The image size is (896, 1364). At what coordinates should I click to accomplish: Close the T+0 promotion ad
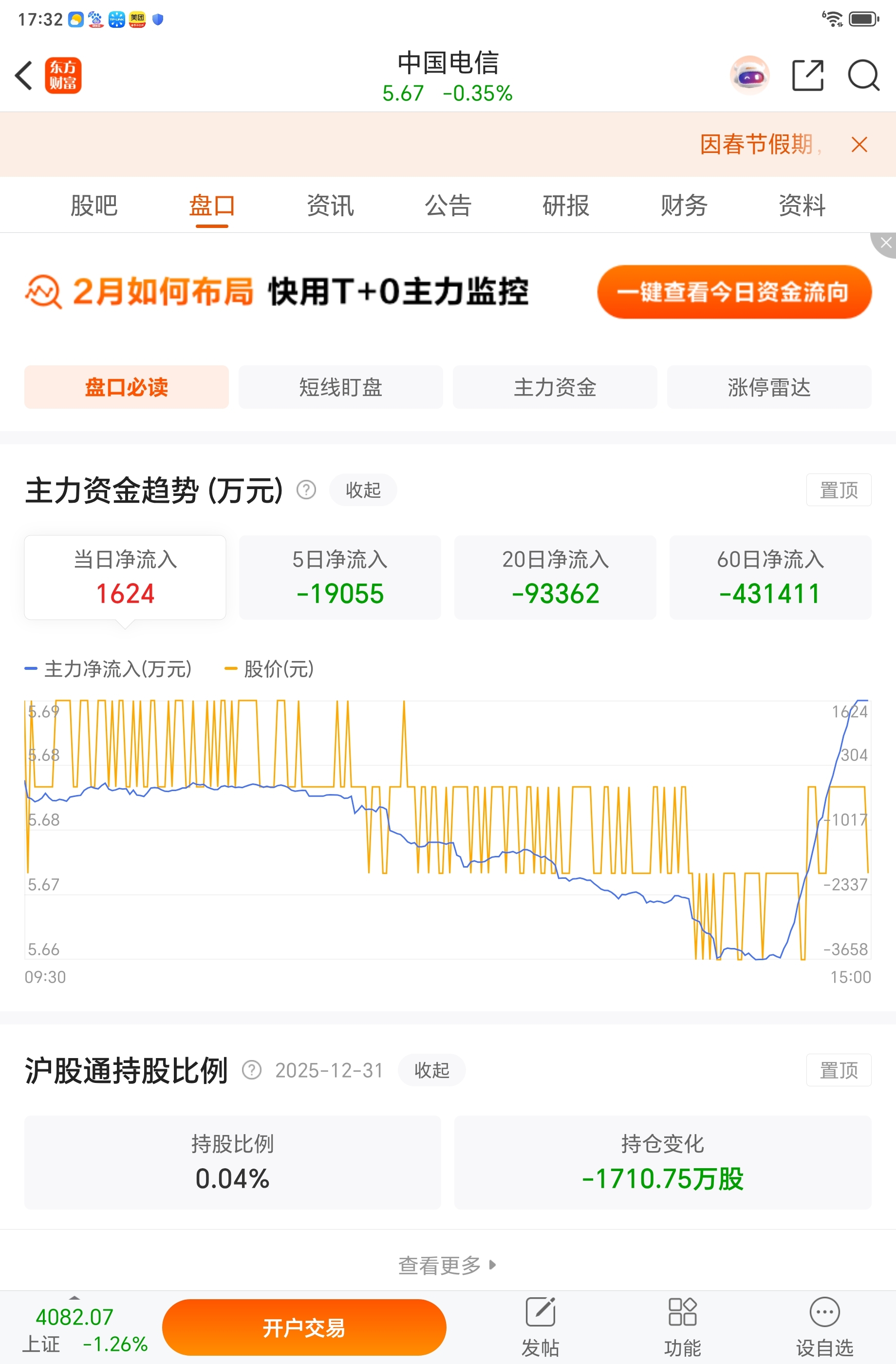click(x=885, y=243)
